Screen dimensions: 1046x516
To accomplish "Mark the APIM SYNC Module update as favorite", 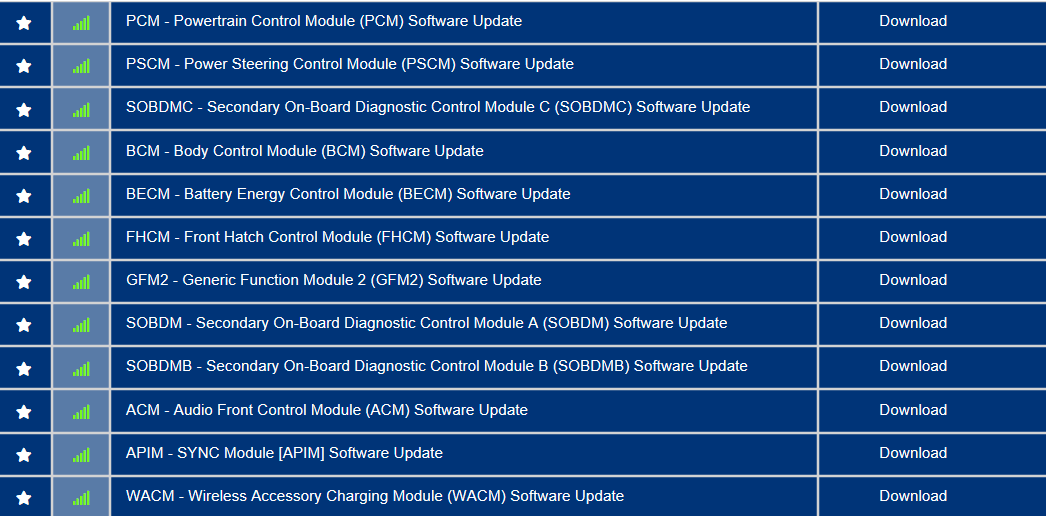I will (24, 455).
